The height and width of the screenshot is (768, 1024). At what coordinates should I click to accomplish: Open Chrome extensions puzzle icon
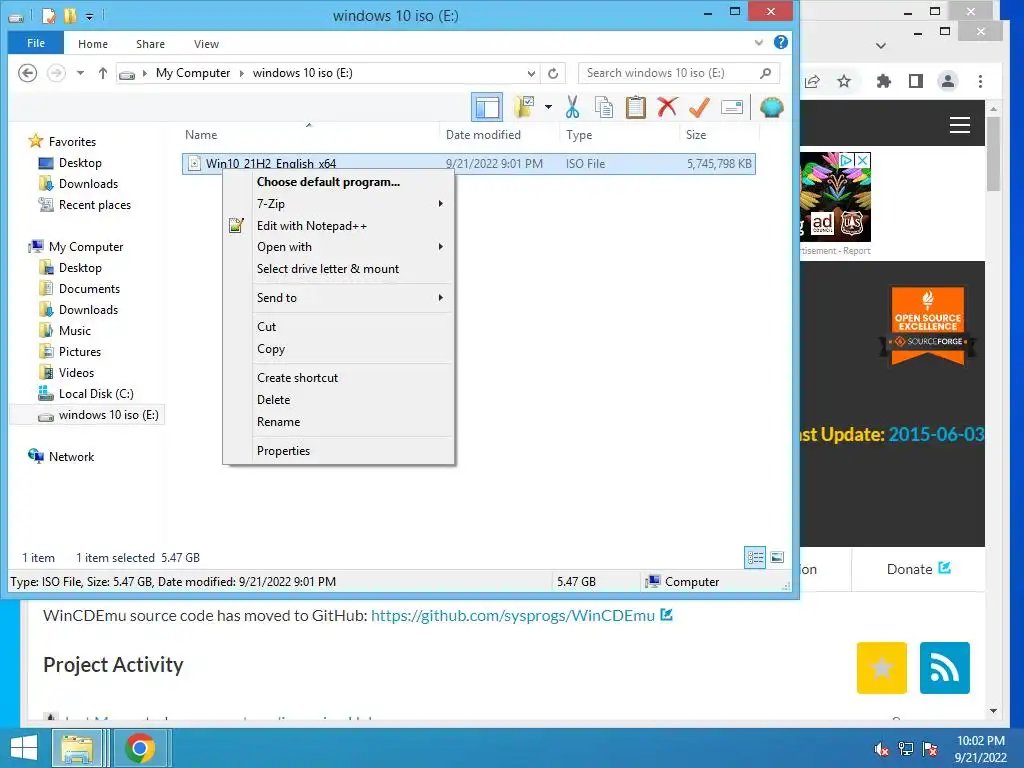click(884, 81)
